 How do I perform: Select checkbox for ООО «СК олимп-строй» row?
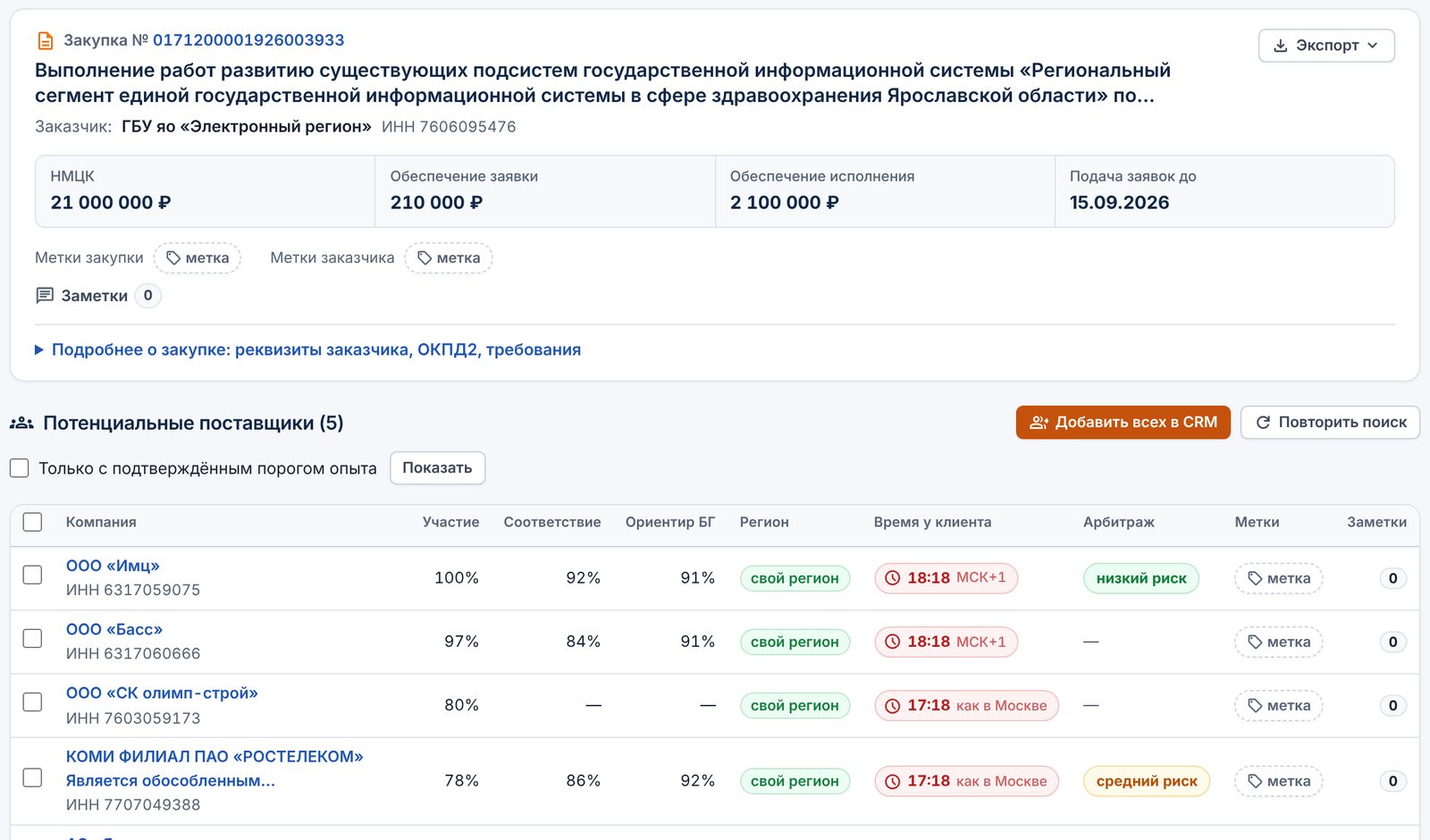coord(32,701)
